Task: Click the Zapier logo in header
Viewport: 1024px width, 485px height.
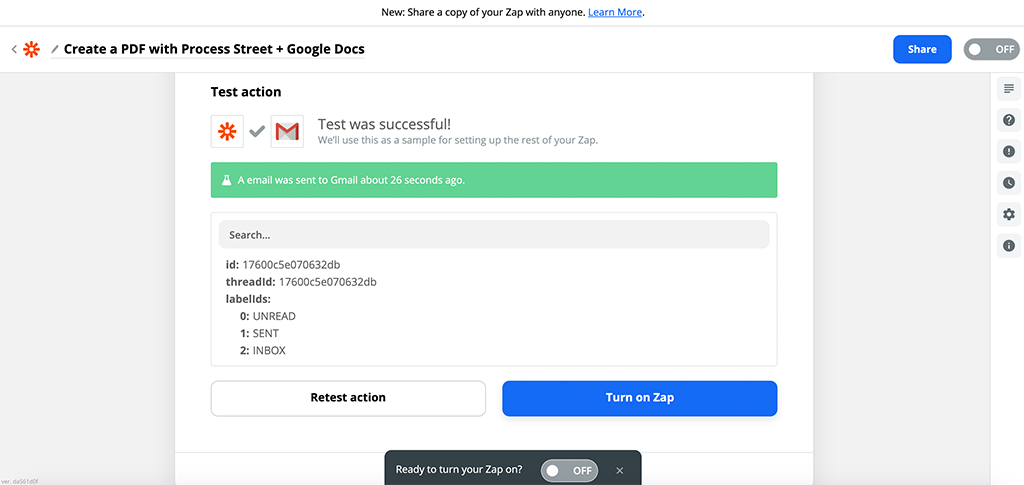Action: 32,49
